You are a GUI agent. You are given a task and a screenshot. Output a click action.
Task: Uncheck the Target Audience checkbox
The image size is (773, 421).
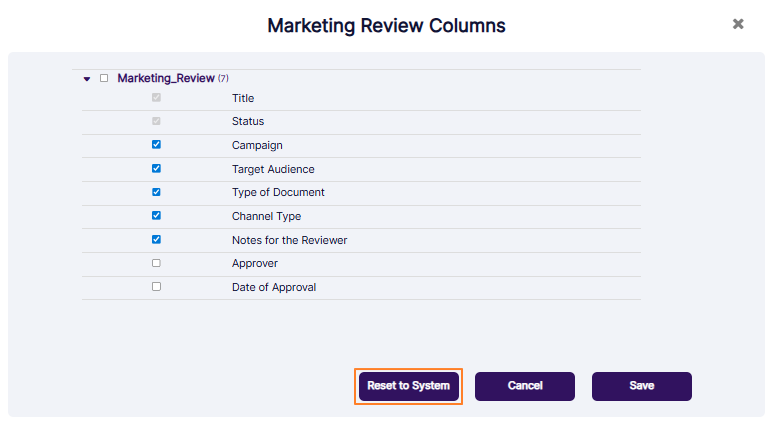[x=156, y=168]
